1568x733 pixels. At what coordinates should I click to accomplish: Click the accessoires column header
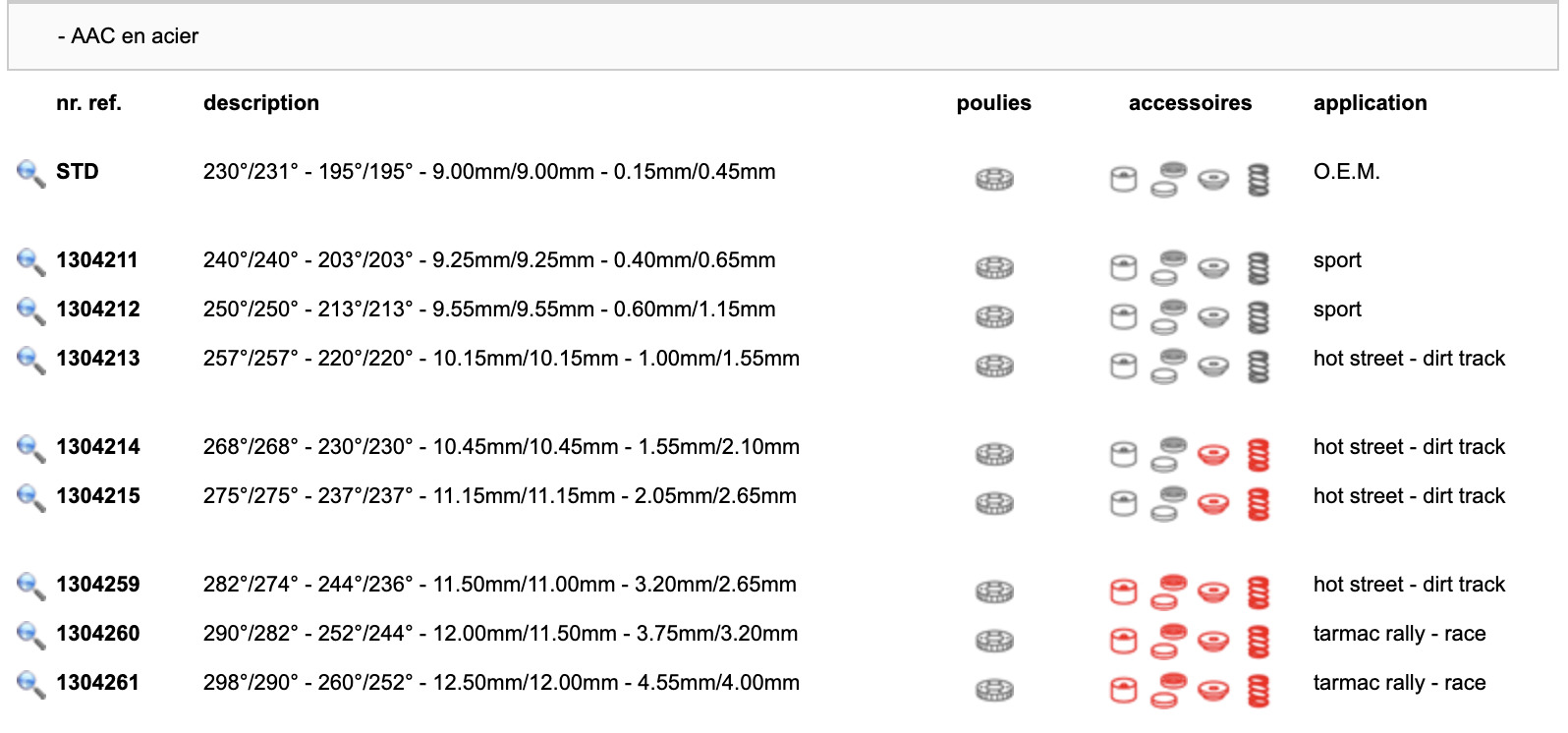point(1190,103)
